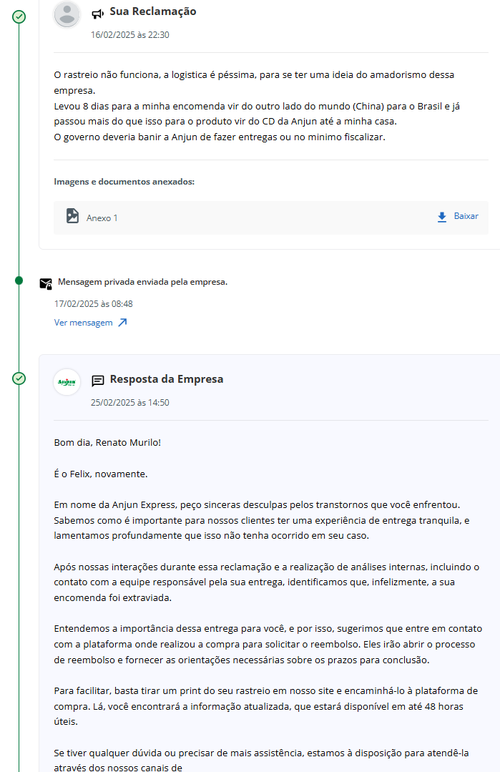Image resolution: width=500 pixels, height=772 pixels.
Task: Click the 25/02/2025 às 14:50 timestamp
Action: pos(130,403)
